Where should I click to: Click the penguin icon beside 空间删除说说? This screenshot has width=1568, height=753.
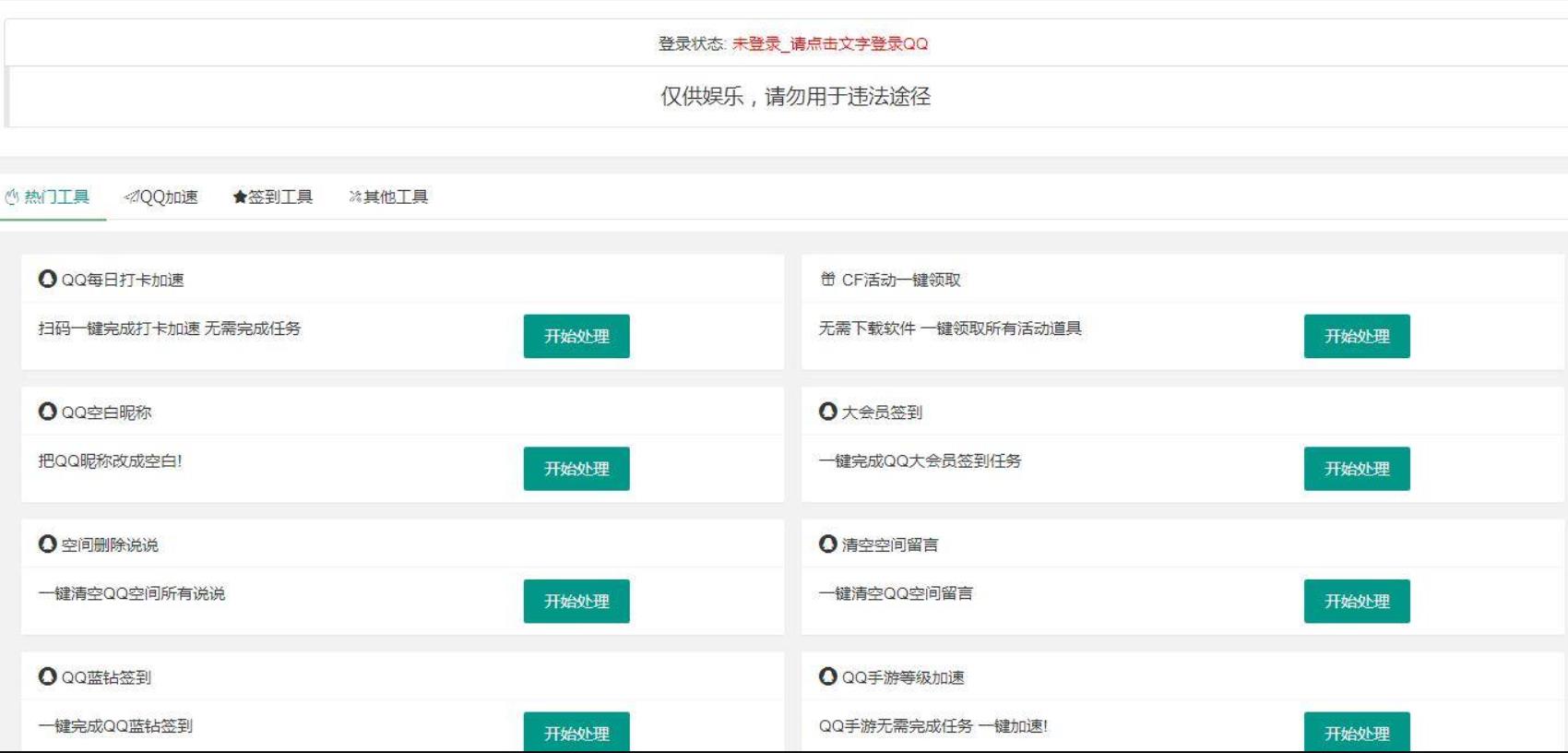click(47, 544)
